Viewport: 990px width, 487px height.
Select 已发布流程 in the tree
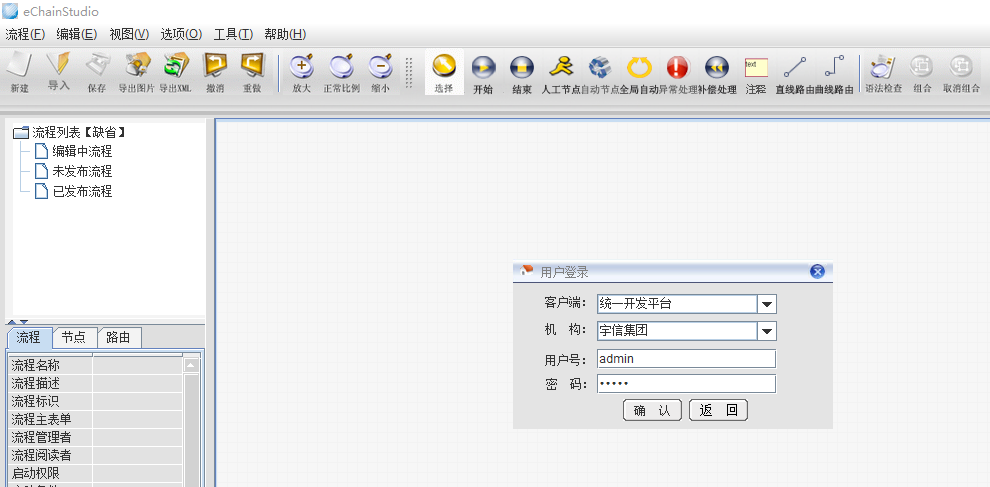[x=82, y=191]
